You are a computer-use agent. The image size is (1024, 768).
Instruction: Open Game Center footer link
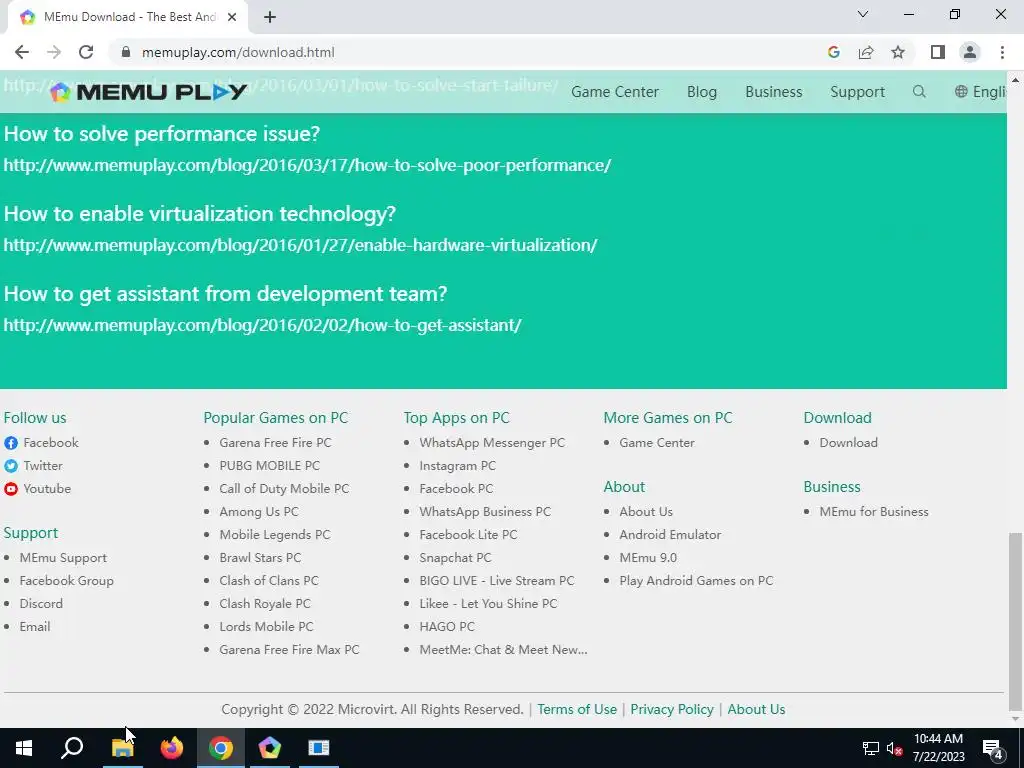point(656,443)
